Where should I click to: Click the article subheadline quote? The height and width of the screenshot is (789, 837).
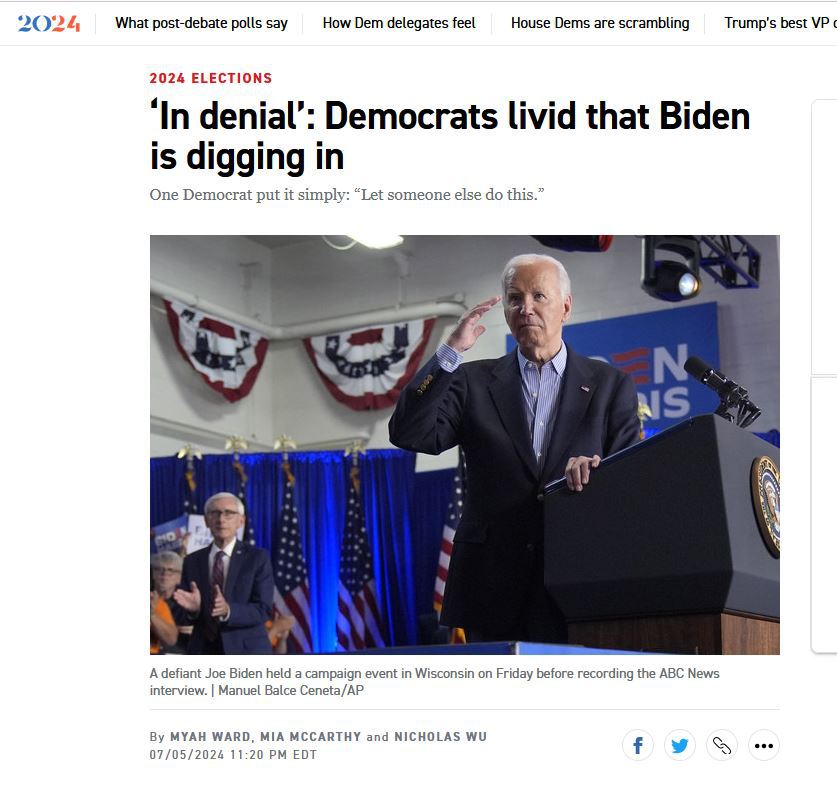pos(347,195)
